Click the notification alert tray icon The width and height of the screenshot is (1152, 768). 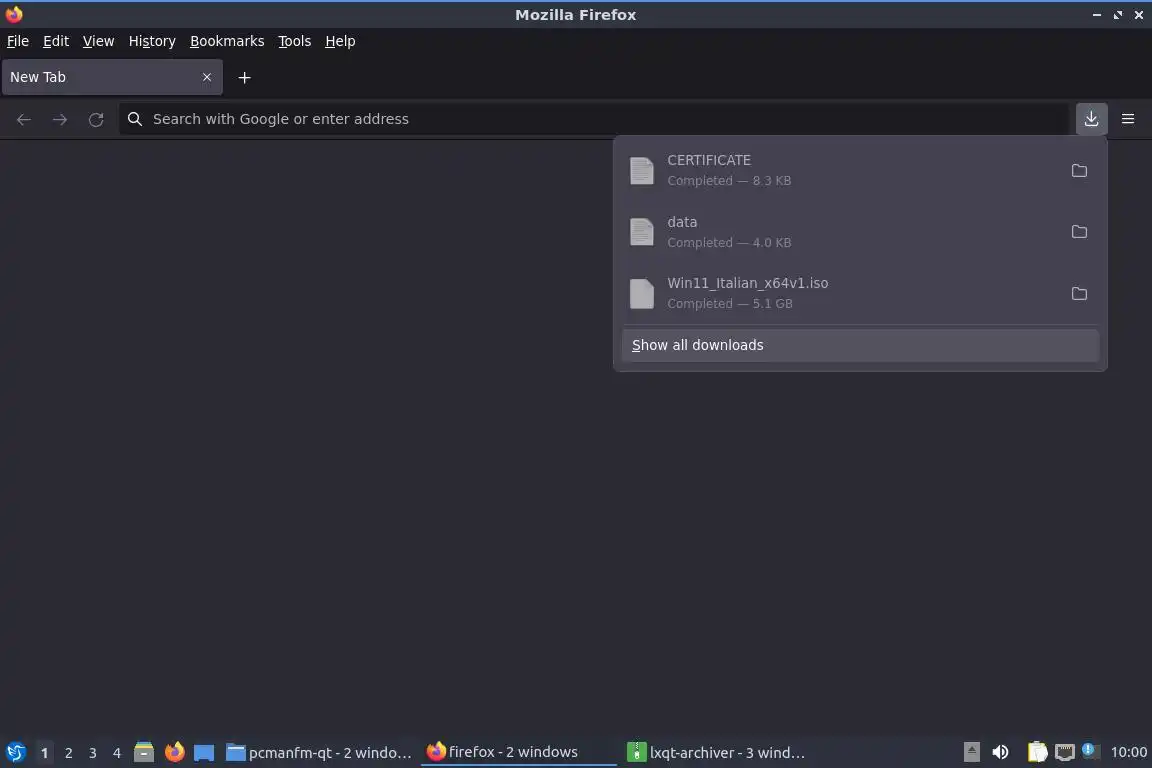coord(1090,750)
